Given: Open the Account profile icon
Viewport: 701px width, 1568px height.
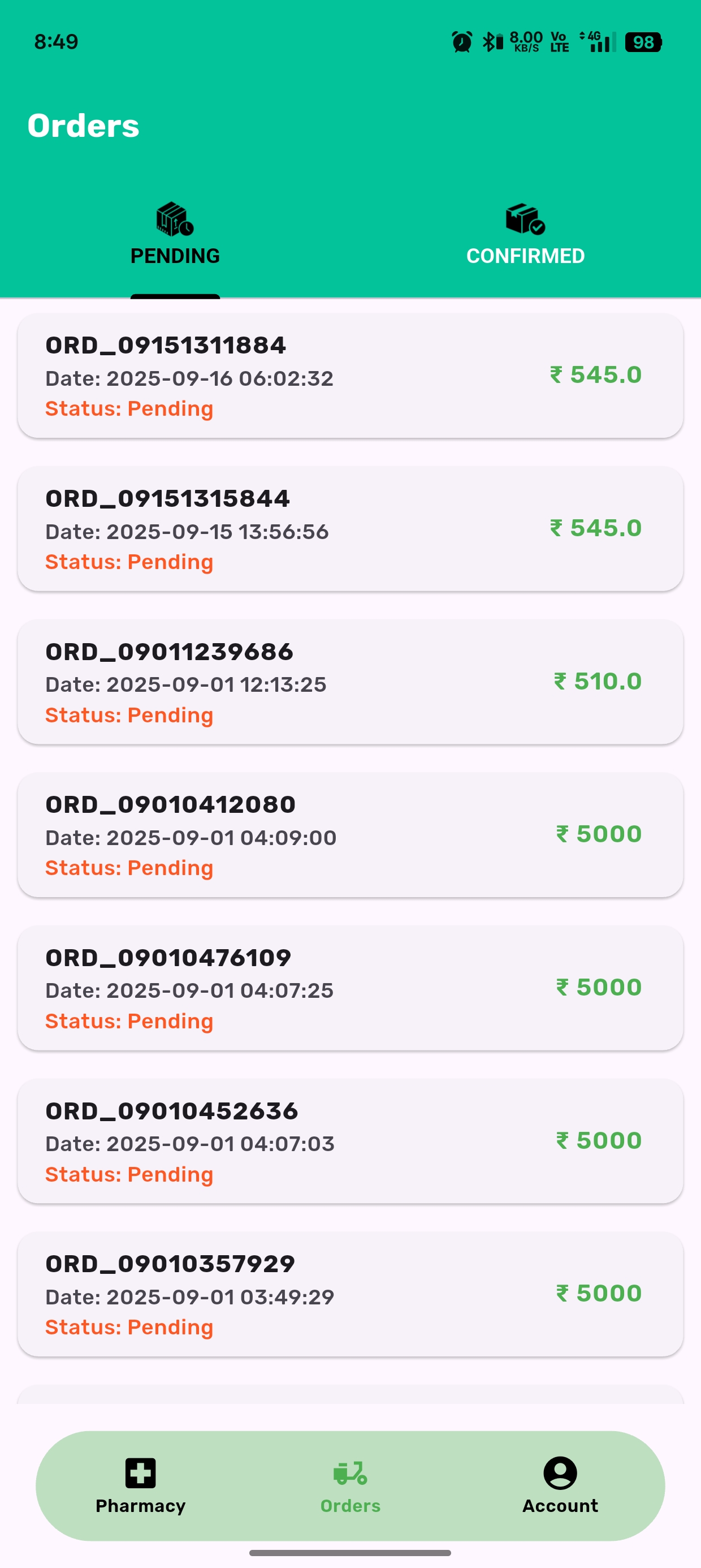Looking at the screenshot, I should (560, 1473).
